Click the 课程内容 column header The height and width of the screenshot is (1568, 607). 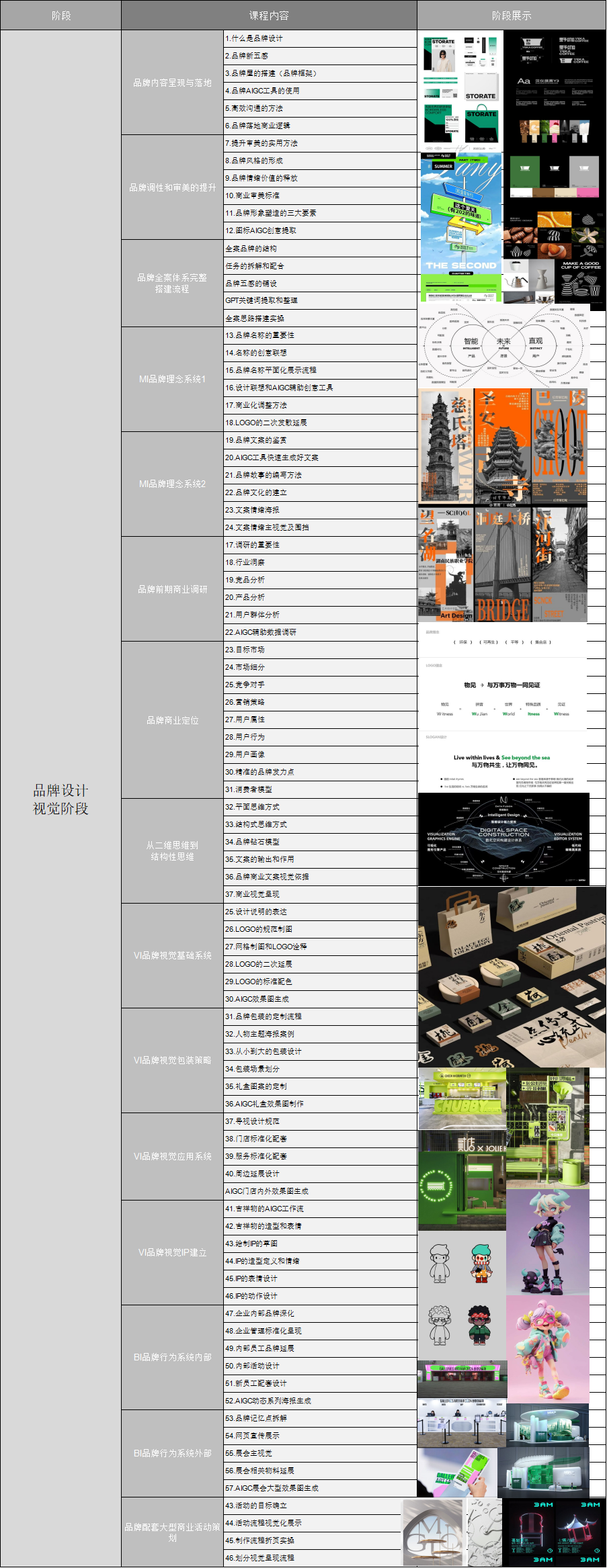pyautogui.click(x=269, y=15)
